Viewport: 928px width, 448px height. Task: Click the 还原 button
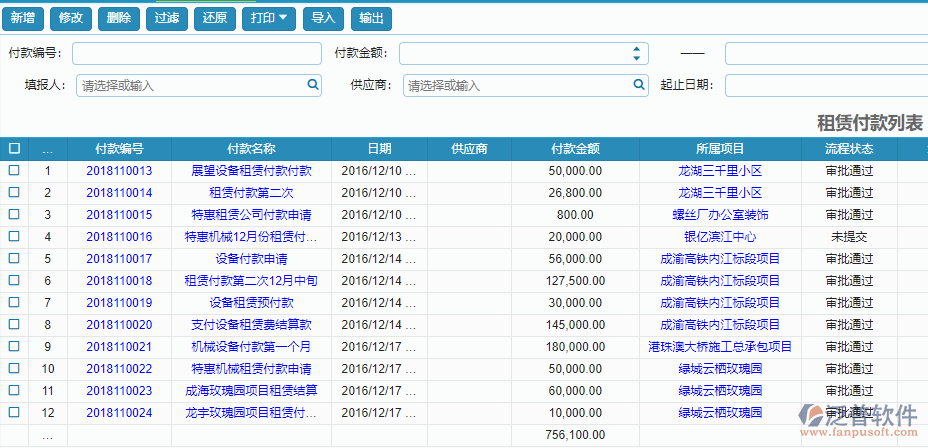pyautogui.click(x=215, y=19)
